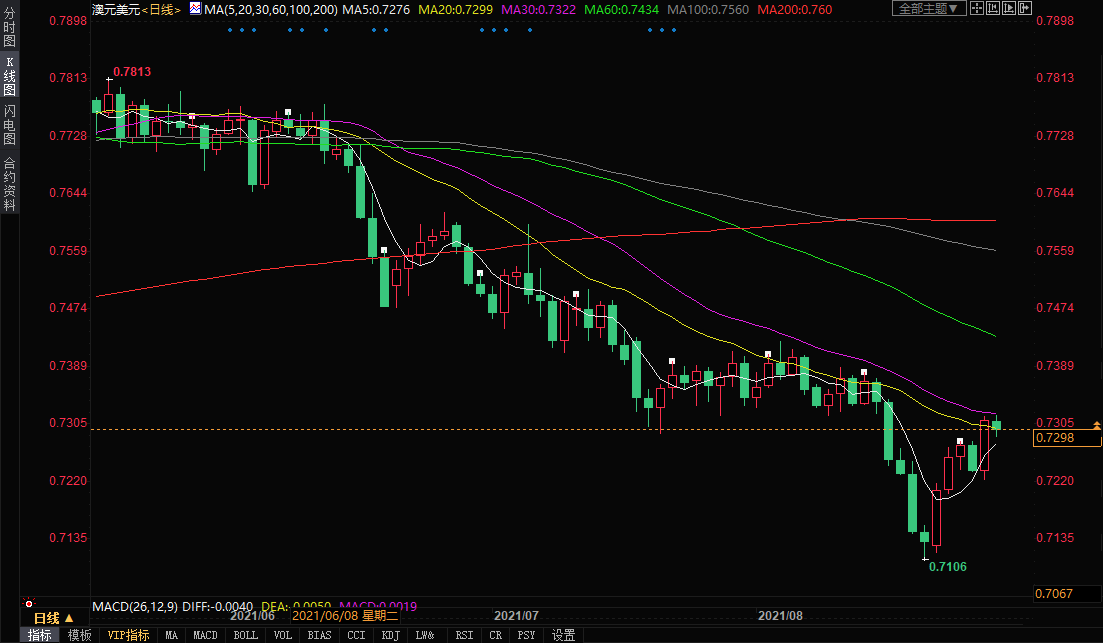Screen dimensions: 1103x643
Task: Click the crosshair cursor icon
Action: (979, 8)
